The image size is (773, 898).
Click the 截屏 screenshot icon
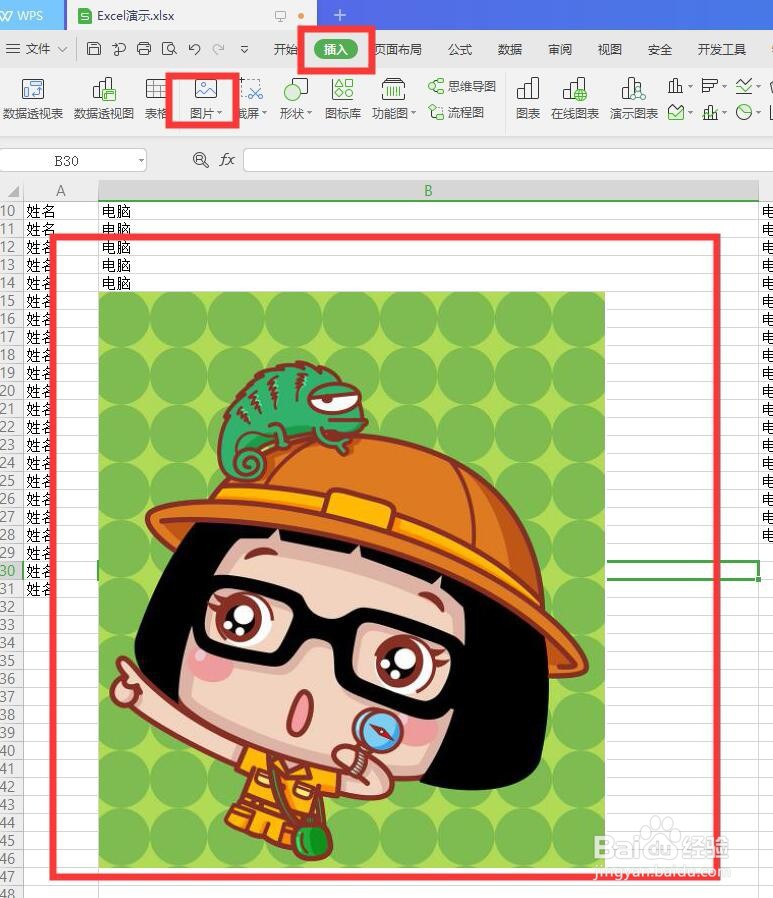click(251, 90)
